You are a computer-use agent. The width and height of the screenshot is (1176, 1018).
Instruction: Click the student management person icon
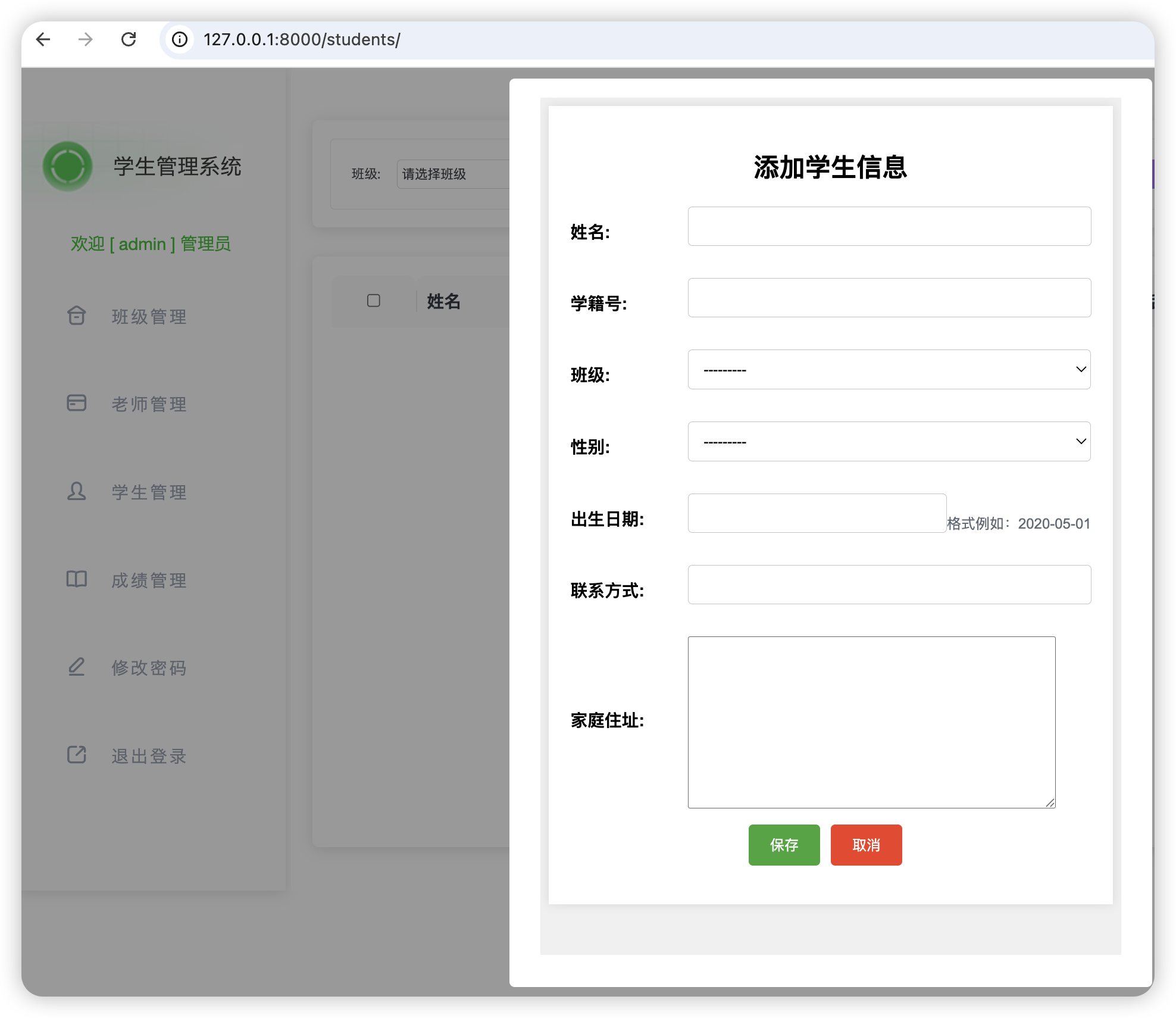pos(76,491)
